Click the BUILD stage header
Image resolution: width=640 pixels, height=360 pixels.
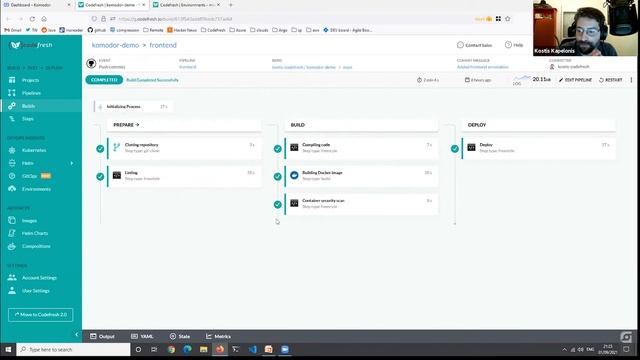(x=362, y=125)
